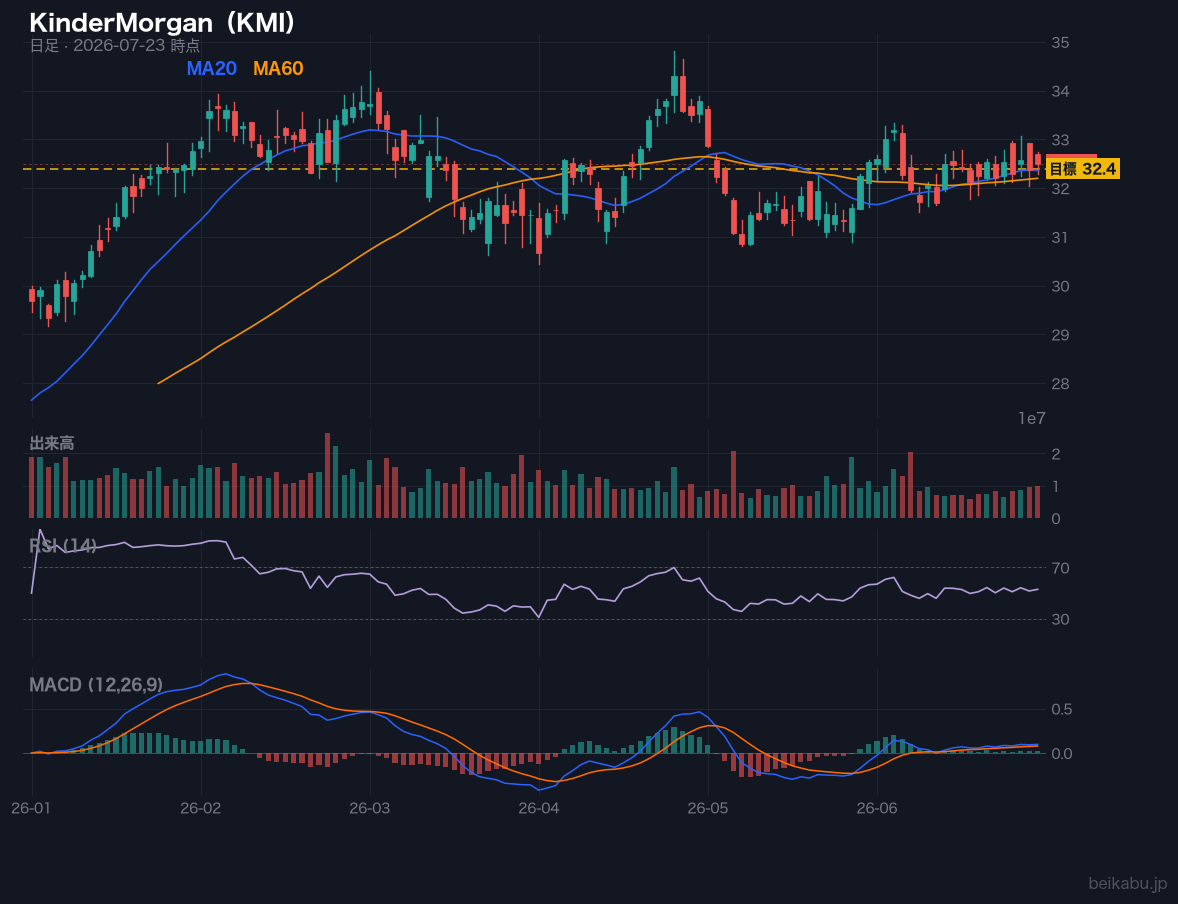The height and width of the screenshot is (904, 1178).
Task: Click the 33 price axis label
Action: [1060, 141]
